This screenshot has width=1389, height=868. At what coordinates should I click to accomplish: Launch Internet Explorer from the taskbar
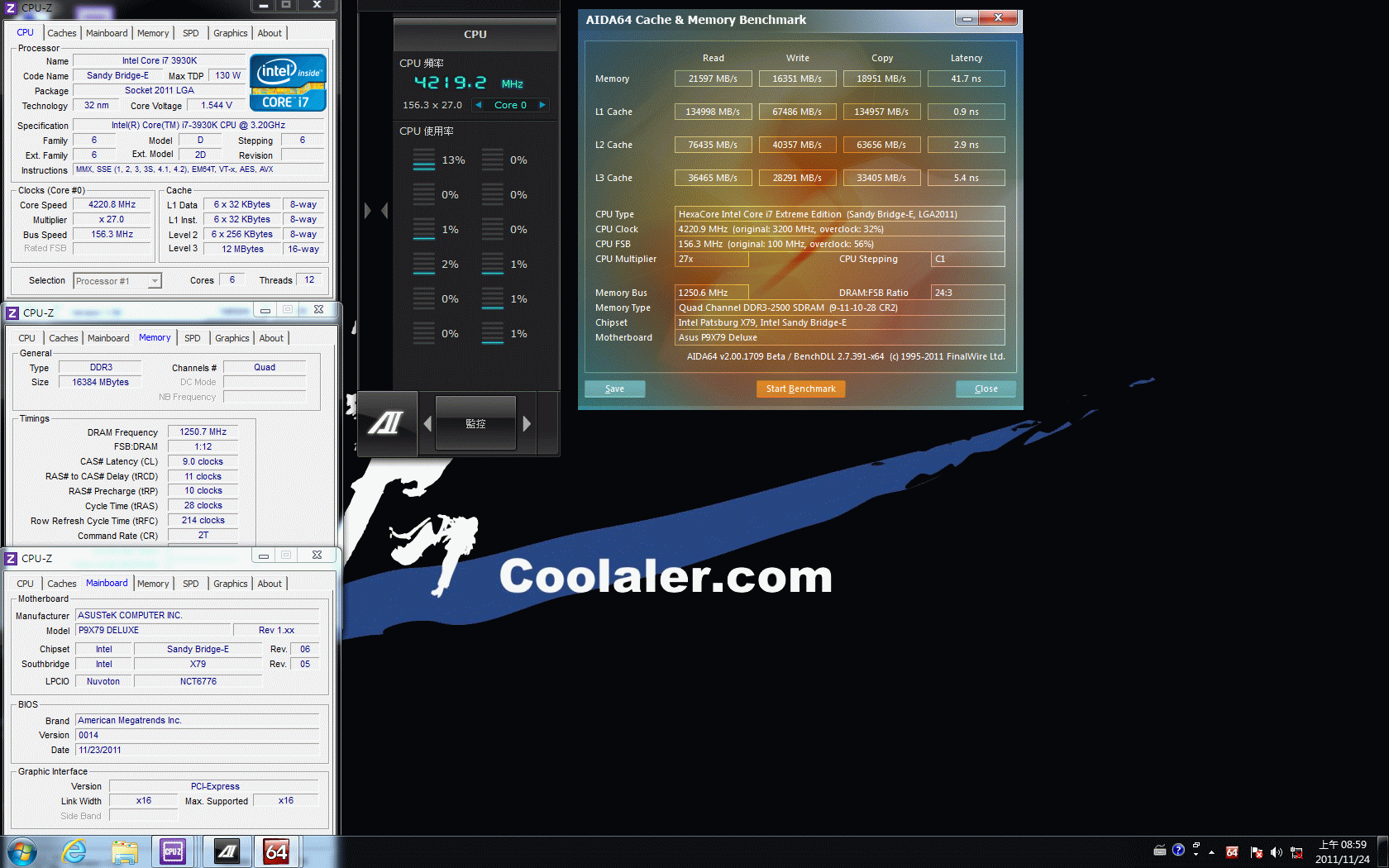click(x=74, y=851)
